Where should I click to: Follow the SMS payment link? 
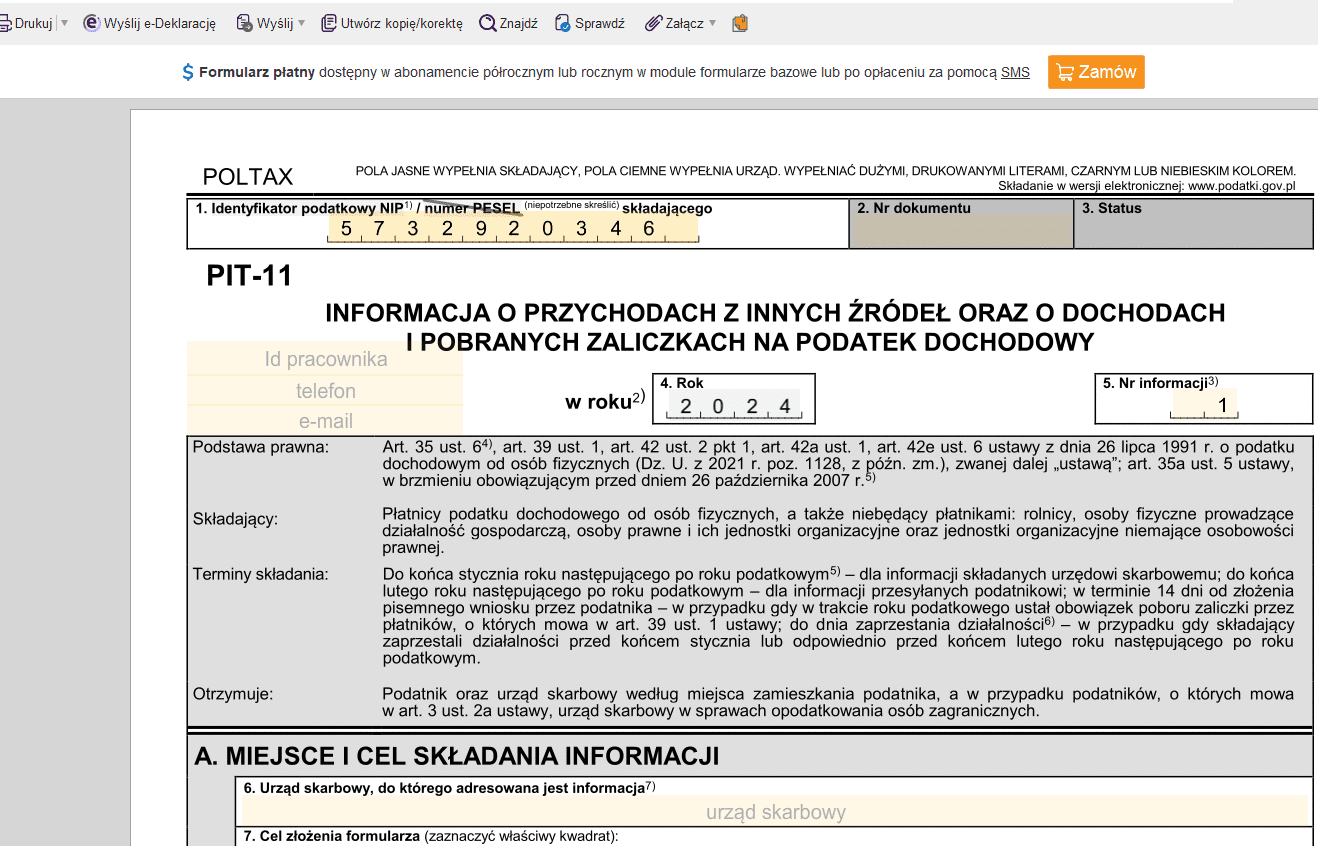pyautogui.click(x=1015, y=72)
